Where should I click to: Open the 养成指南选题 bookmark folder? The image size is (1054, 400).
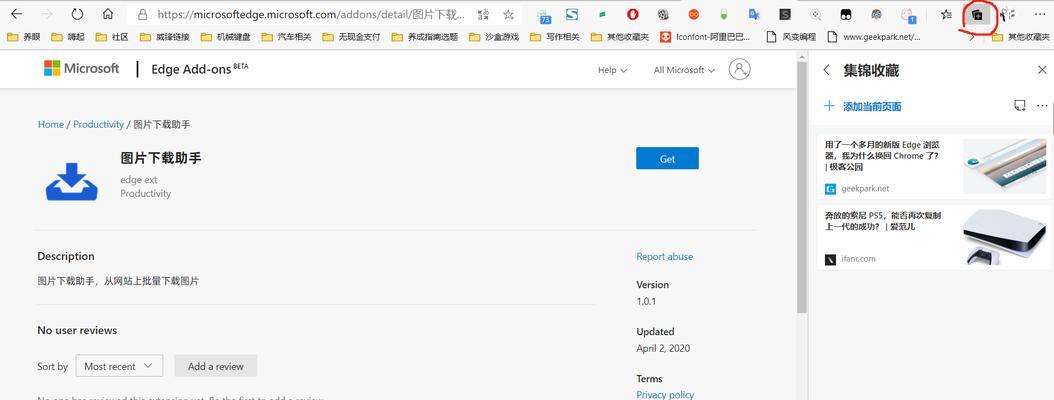tap(425, 37)
